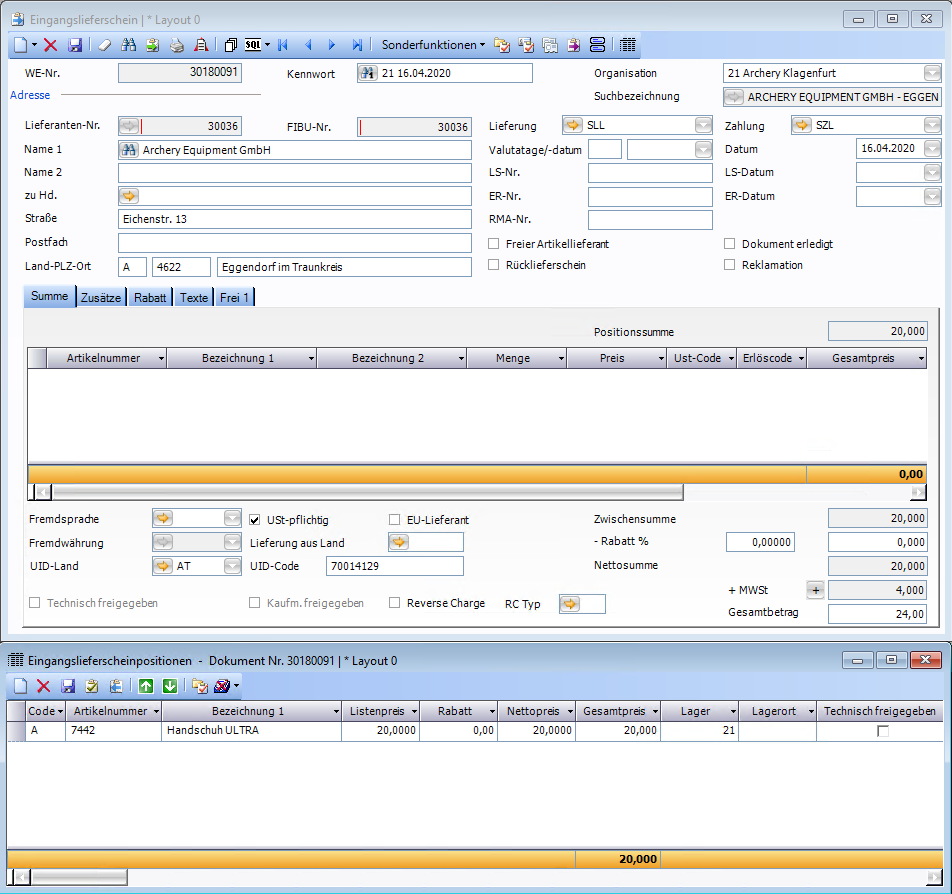Click the plus button next to MWSt
This screenshot has width=952, height=894.
click(815, 590)
